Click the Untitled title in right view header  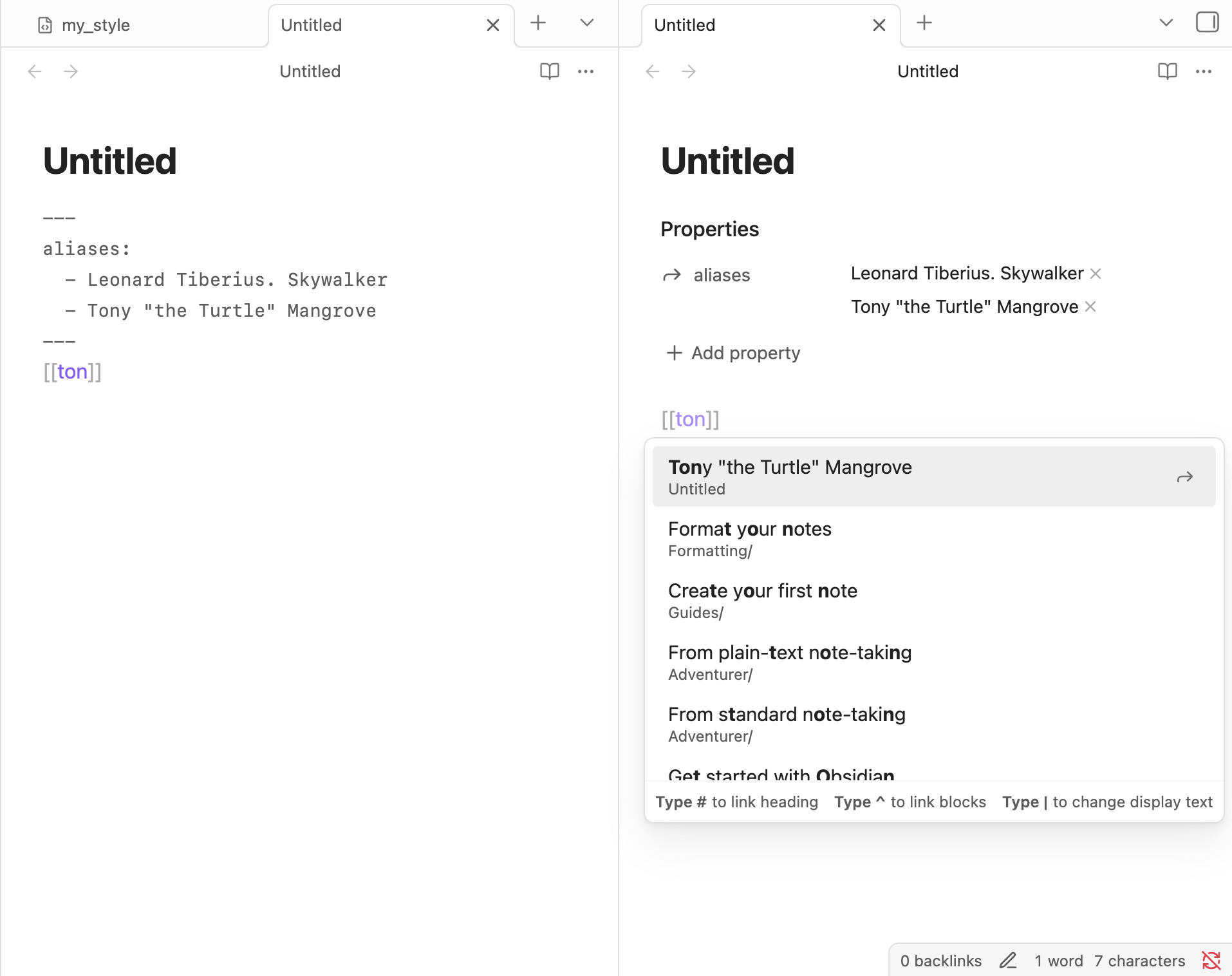pyautogui.click(x=928, y=71)
